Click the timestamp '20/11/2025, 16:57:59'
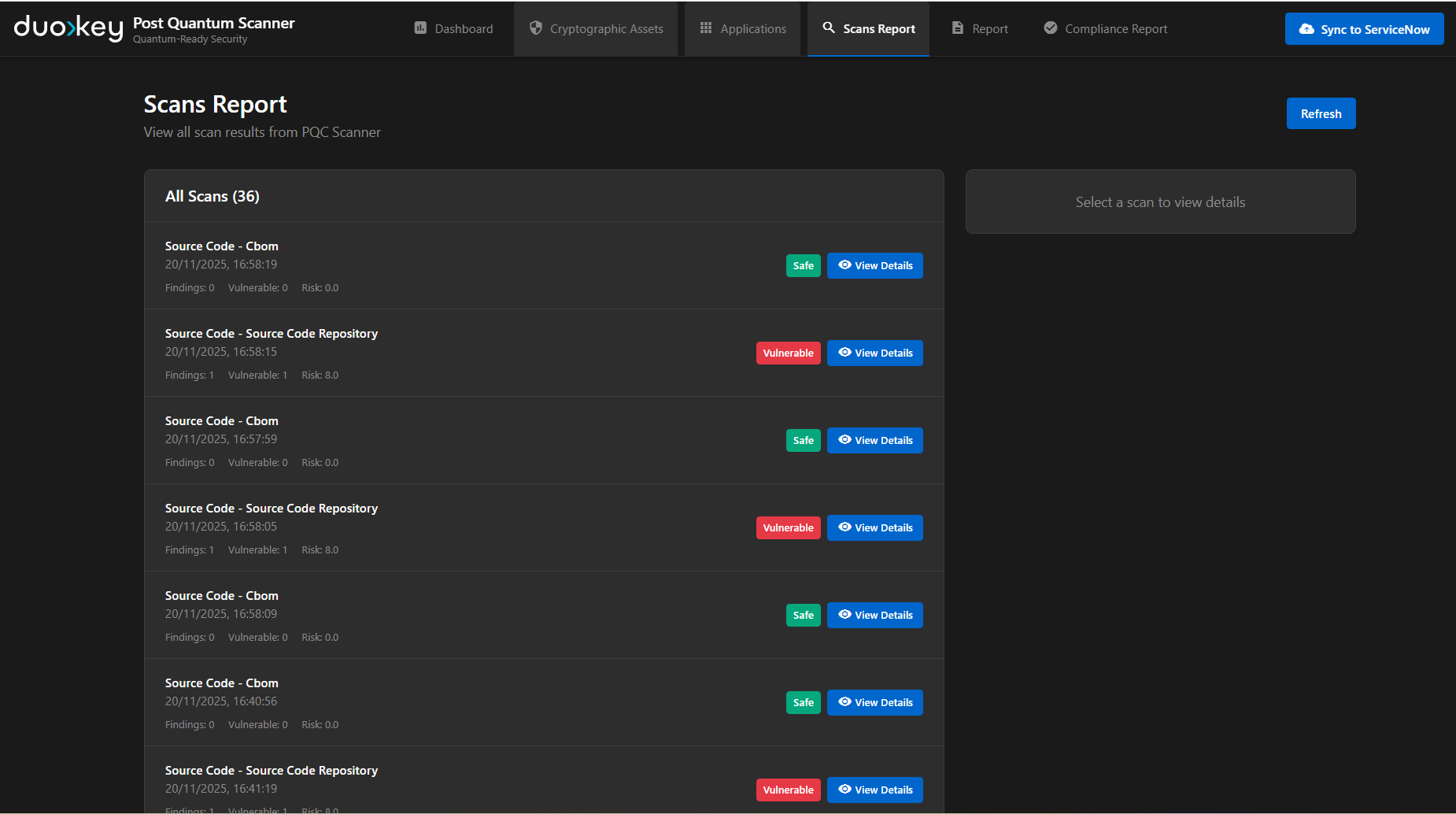Image resolution: width=1456 pixels, height=814 pixels. coord(221,439)
